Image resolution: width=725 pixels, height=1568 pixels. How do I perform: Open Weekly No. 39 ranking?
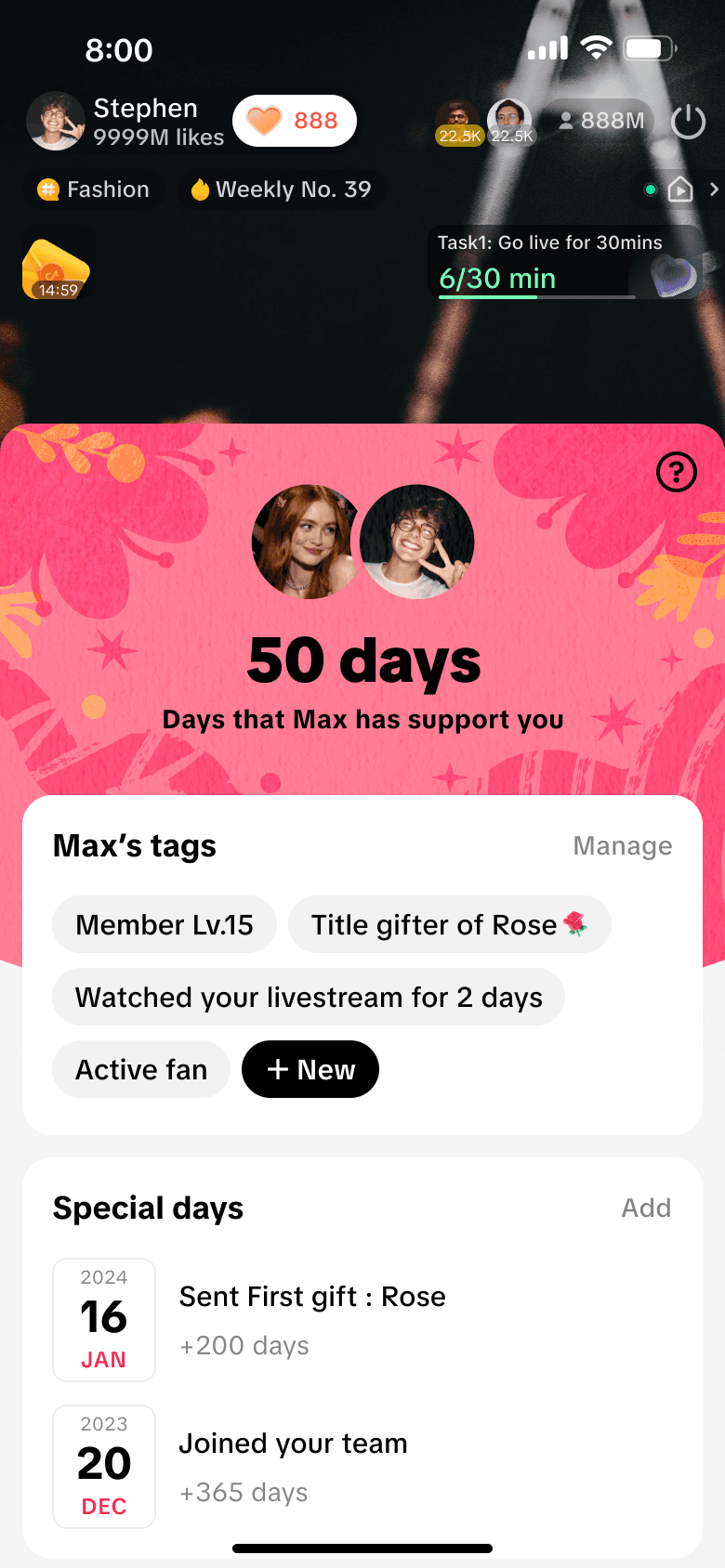[281, 189]
